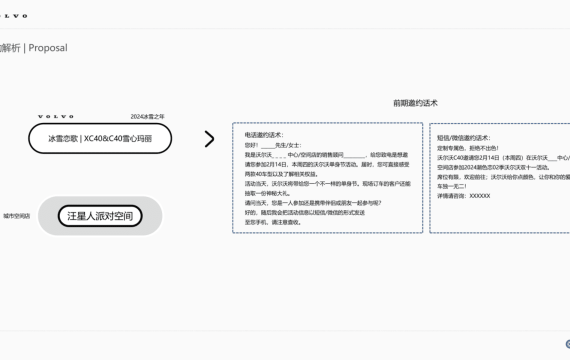
Task: Click the line beginning '两款40车型以及了解'
Action: point(281,174)
